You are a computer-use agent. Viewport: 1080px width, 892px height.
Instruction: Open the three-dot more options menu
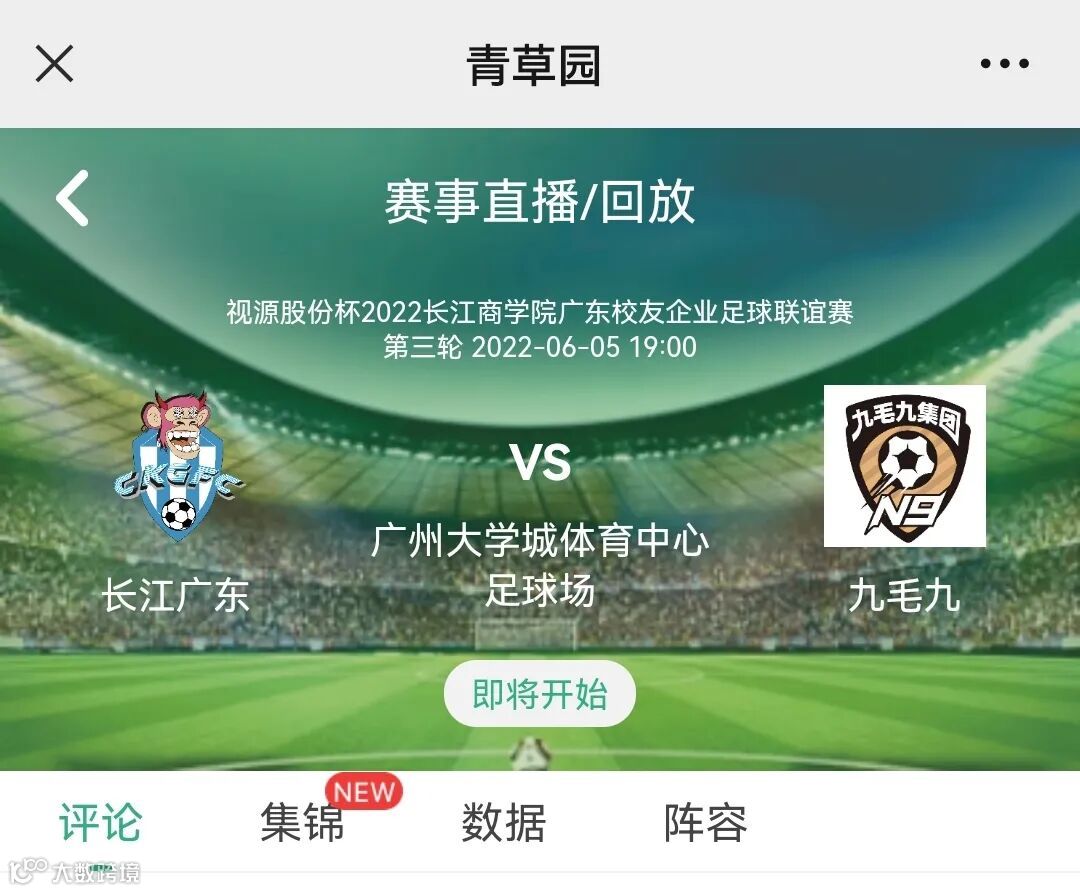(x=1004, y=64)
